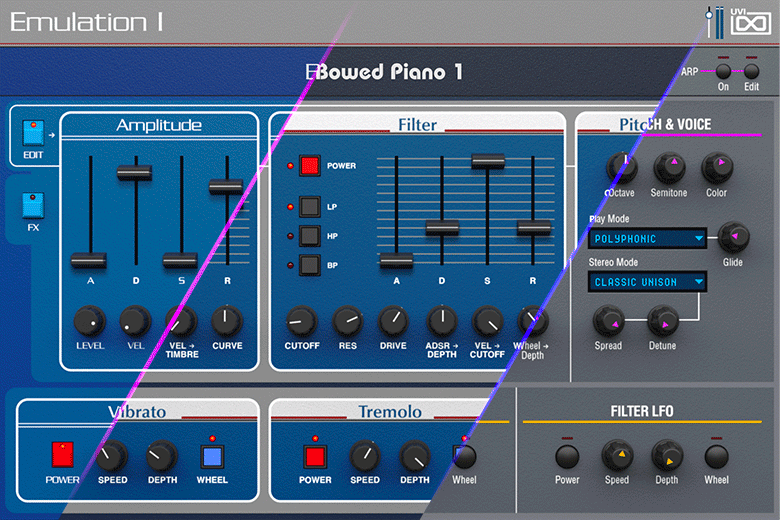780x520 pixels.
Task: Open the FX page button
Action: 33,206
